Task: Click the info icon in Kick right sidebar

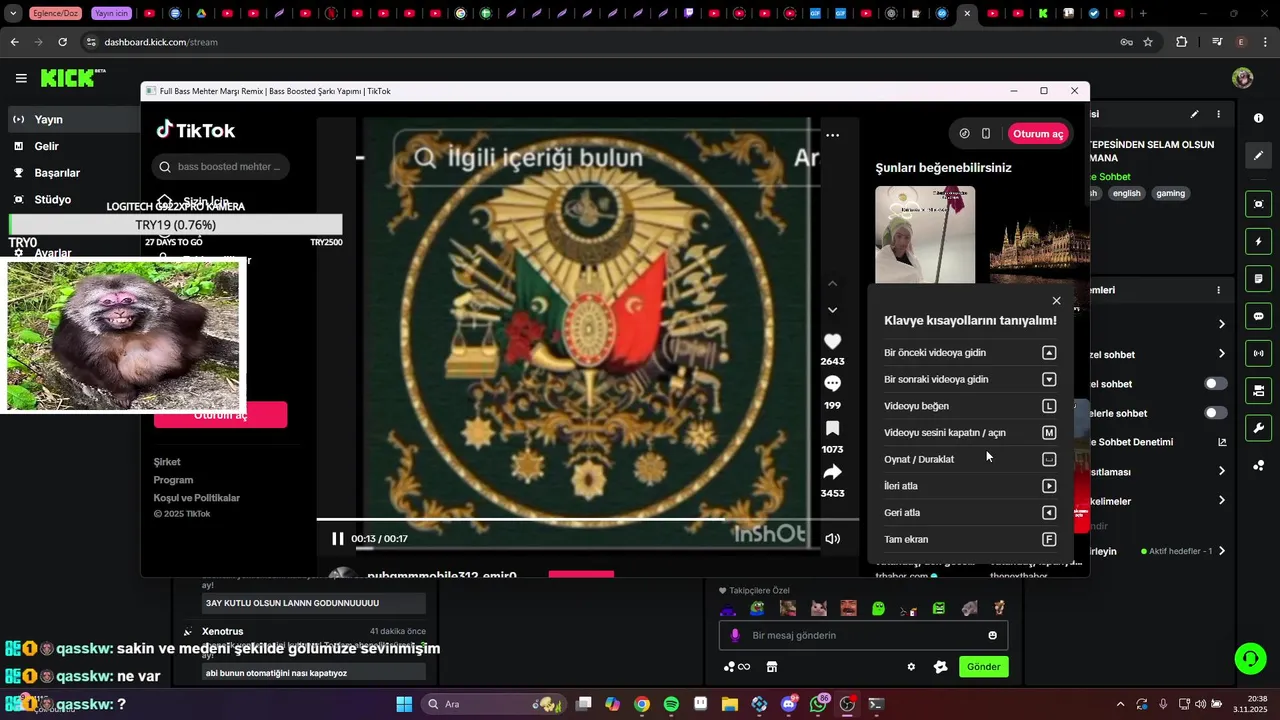Action: (1258, 118)
